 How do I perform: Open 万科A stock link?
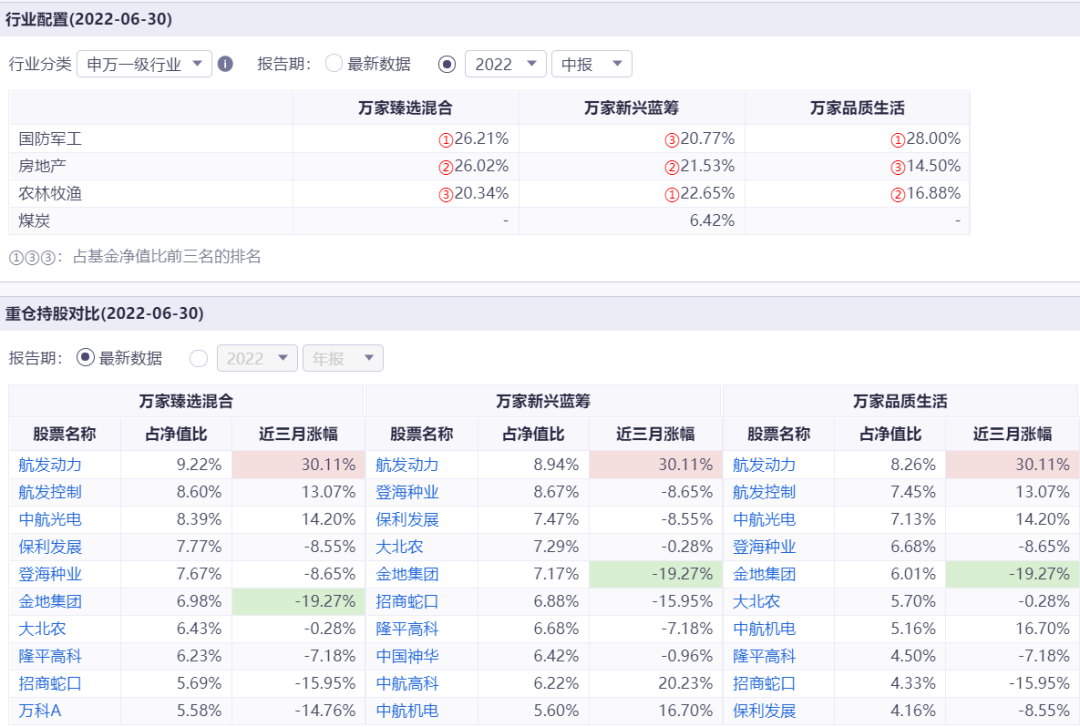[x=40, y=710]
